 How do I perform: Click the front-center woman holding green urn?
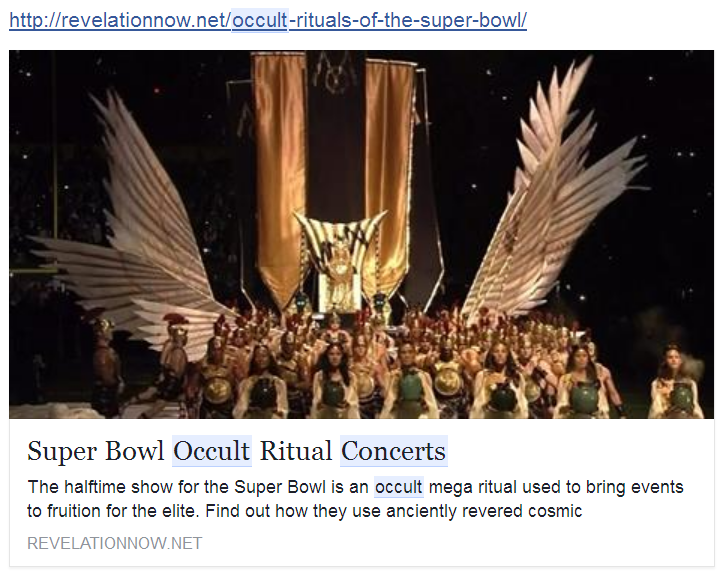pyautogui.click(x=334, y=382)
